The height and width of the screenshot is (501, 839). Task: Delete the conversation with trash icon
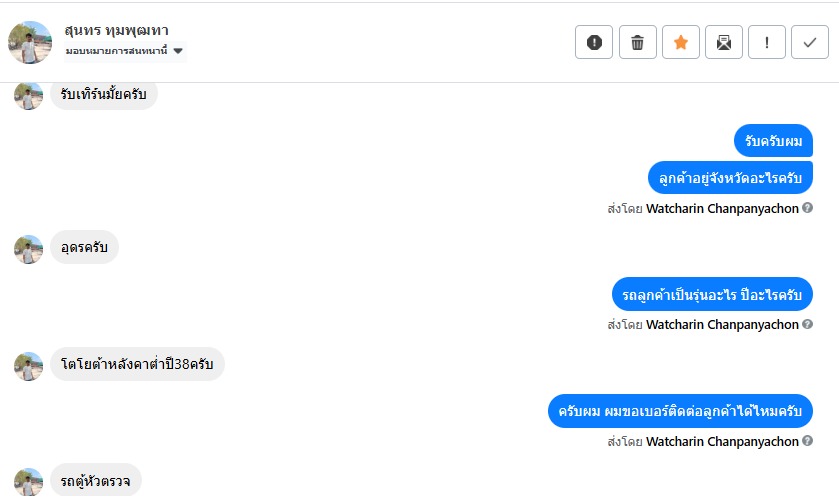pos(637,42)
